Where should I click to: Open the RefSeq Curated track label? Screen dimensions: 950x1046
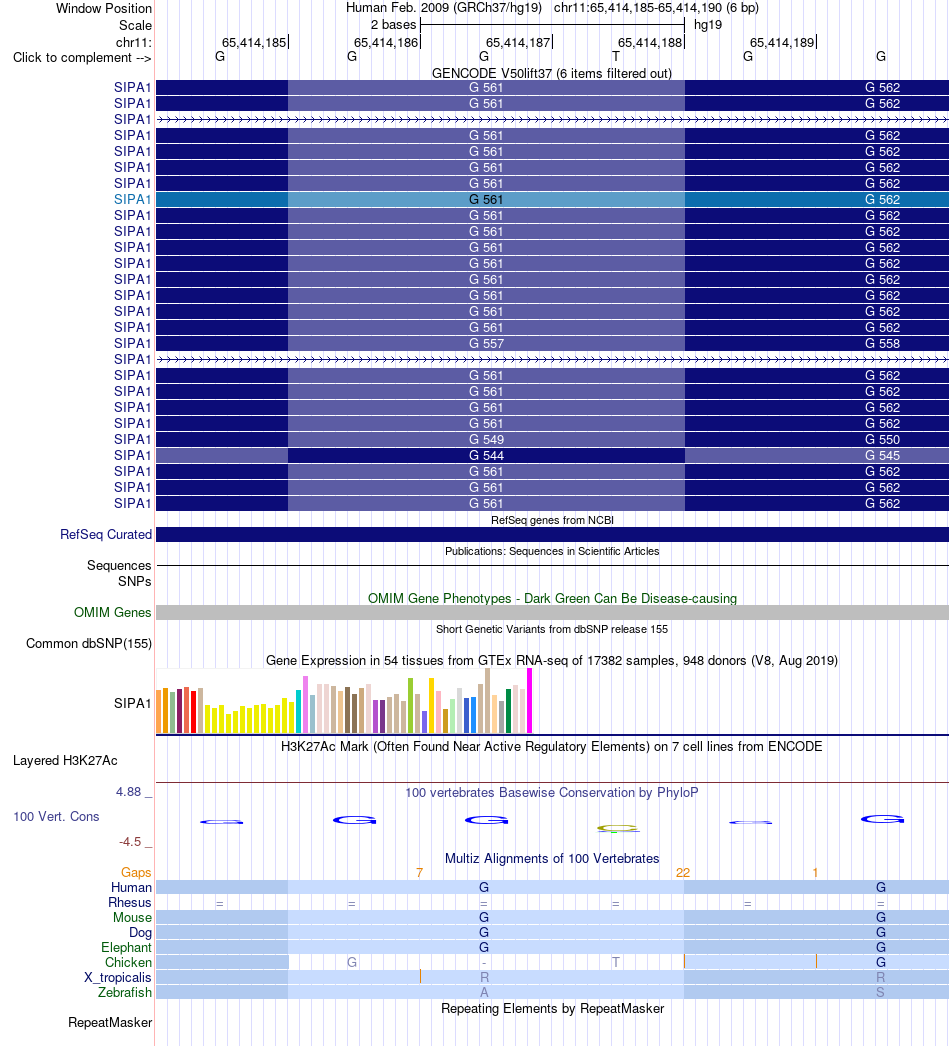106,534
